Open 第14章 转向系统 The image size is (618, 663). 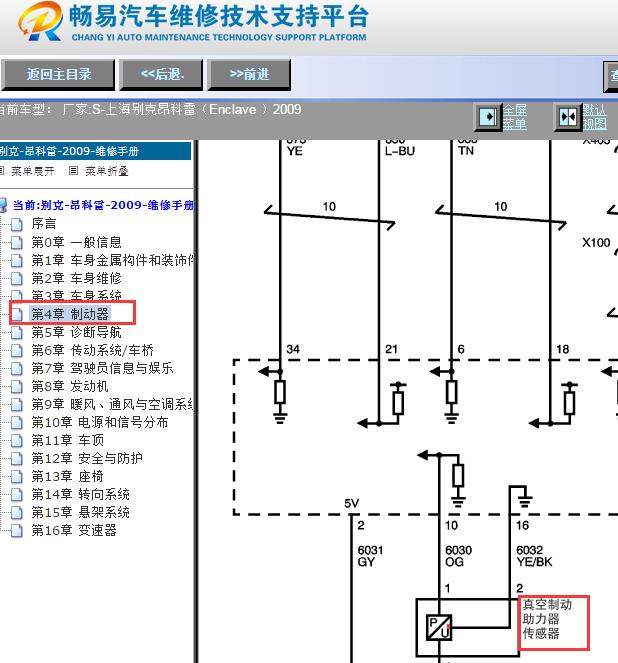coord(80,495)
